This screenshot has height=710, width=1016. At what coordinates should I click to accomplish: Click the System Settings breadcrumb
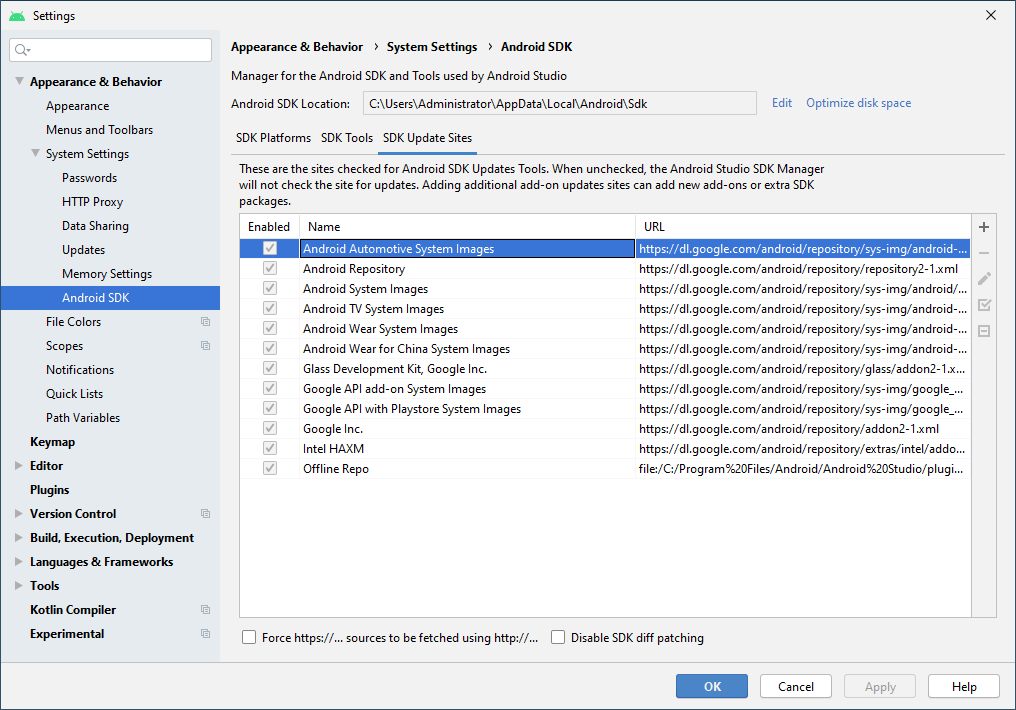click(432, 47)
